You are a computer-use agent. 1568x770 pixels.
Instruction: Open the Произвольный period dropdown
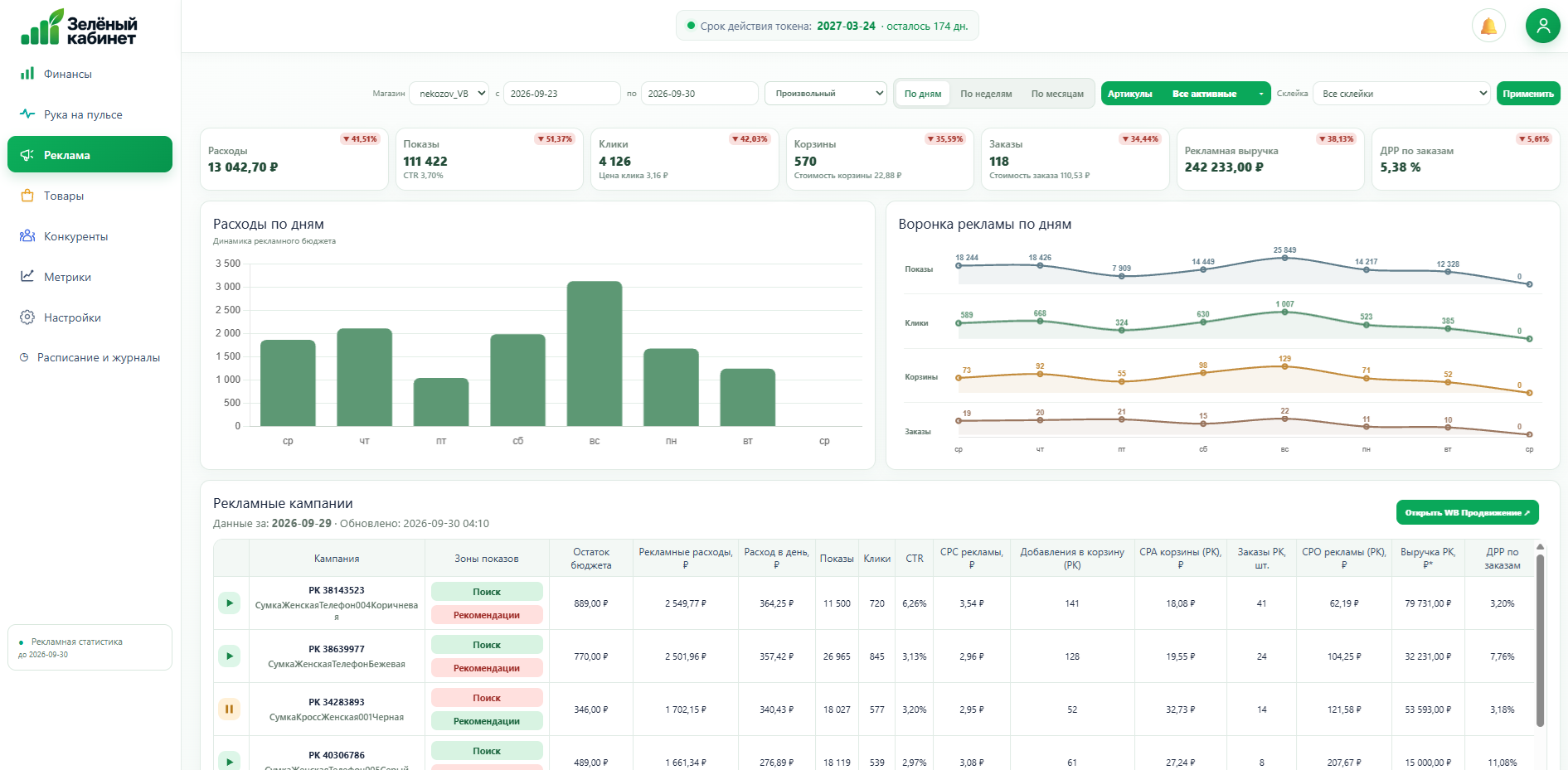[x=826, y=94]
